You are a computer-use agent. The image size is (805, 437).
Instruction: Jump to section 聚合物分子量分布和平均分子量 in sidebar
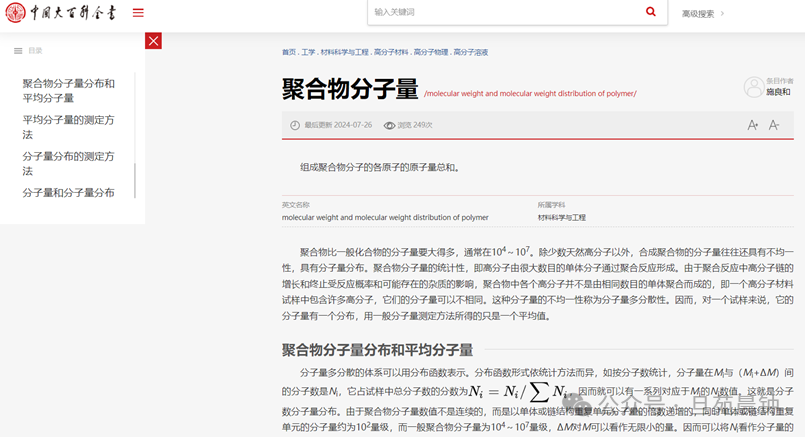click(x=68, y=90)
